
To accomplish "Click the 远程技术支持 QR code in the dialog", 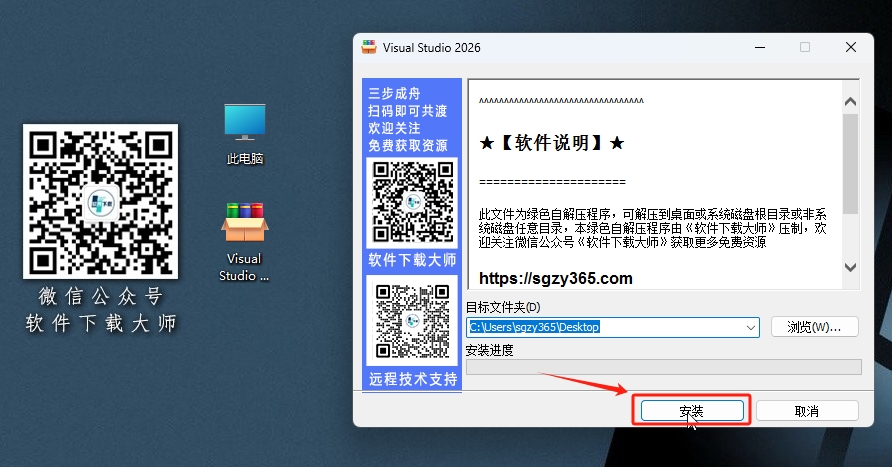I will tap(413, 321).
